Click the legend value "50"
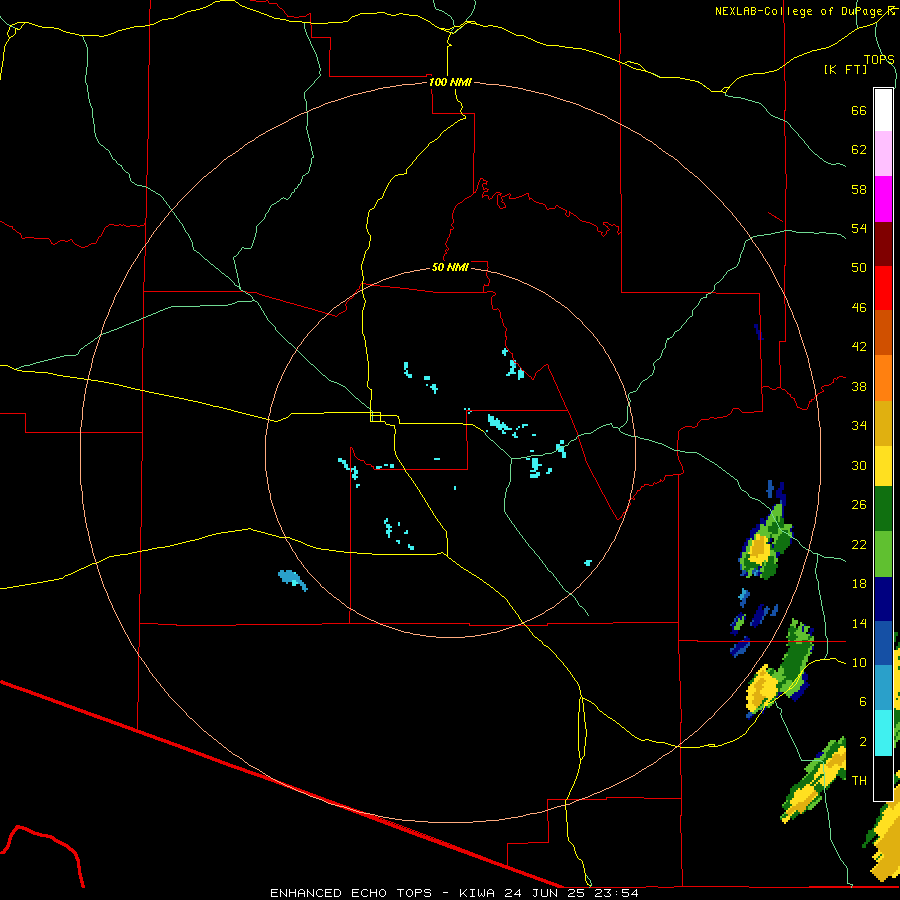This screenshot has width=900, height=900. coord(859,268)
